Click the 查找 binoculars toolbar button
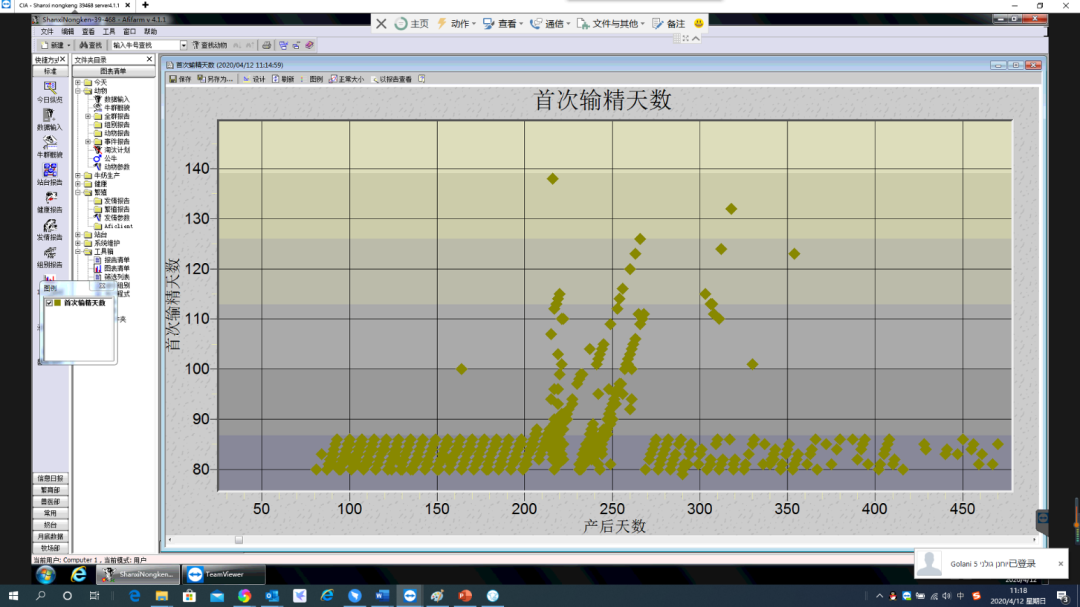The width and height of the screenshot is (1080, 607). tap(91, 45)
